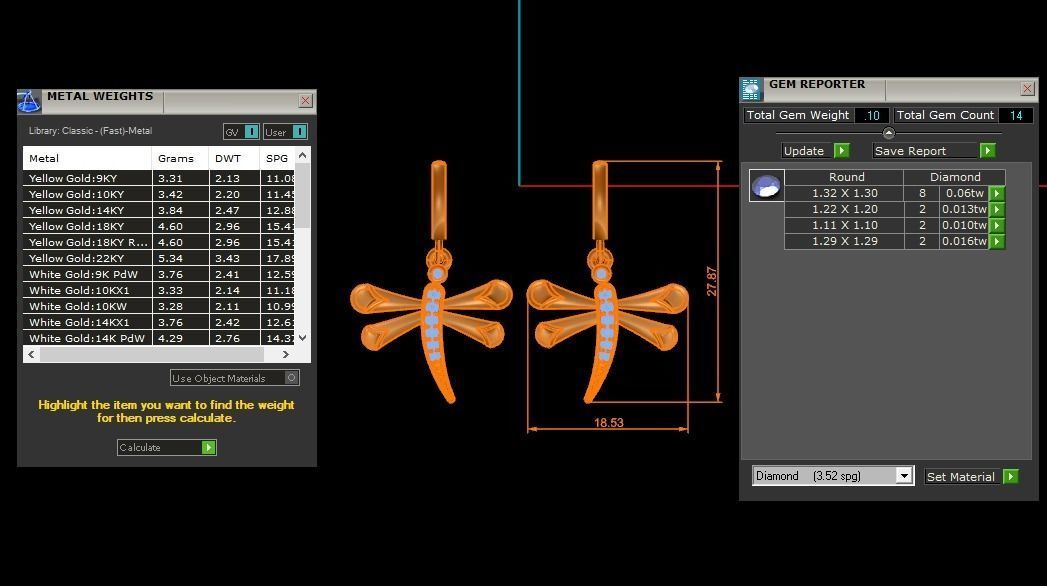Click green arrow for 1.11 X 1.10 row

pos(996,226)
